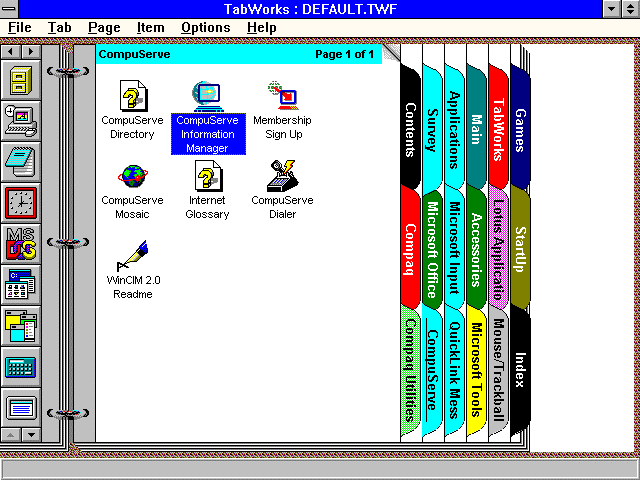Switch to the Mouse/Trackball tab
Image resolution: width=640 pixels, height=480 pixels.
click(499, 371)
